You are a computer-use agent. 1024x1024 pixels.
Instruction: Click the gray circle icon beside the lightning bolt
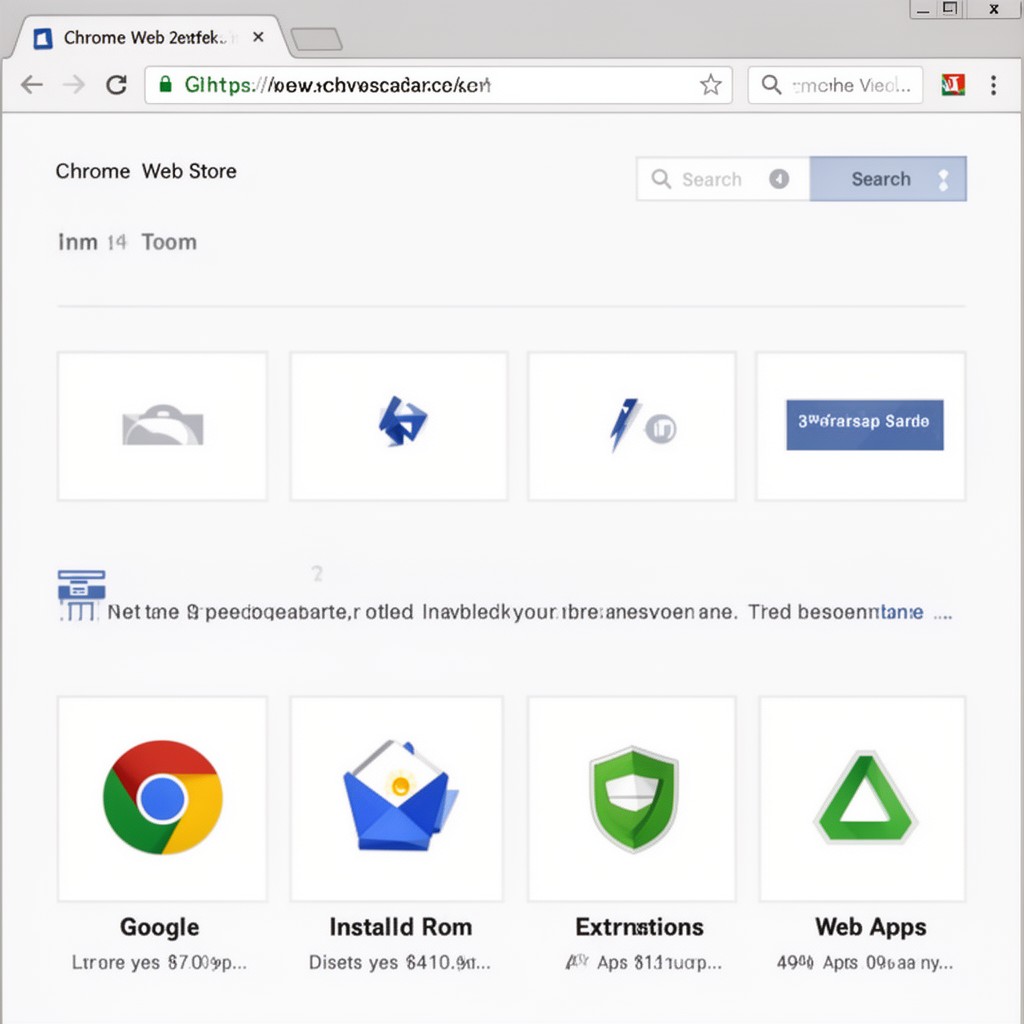[x=661, y=429]
